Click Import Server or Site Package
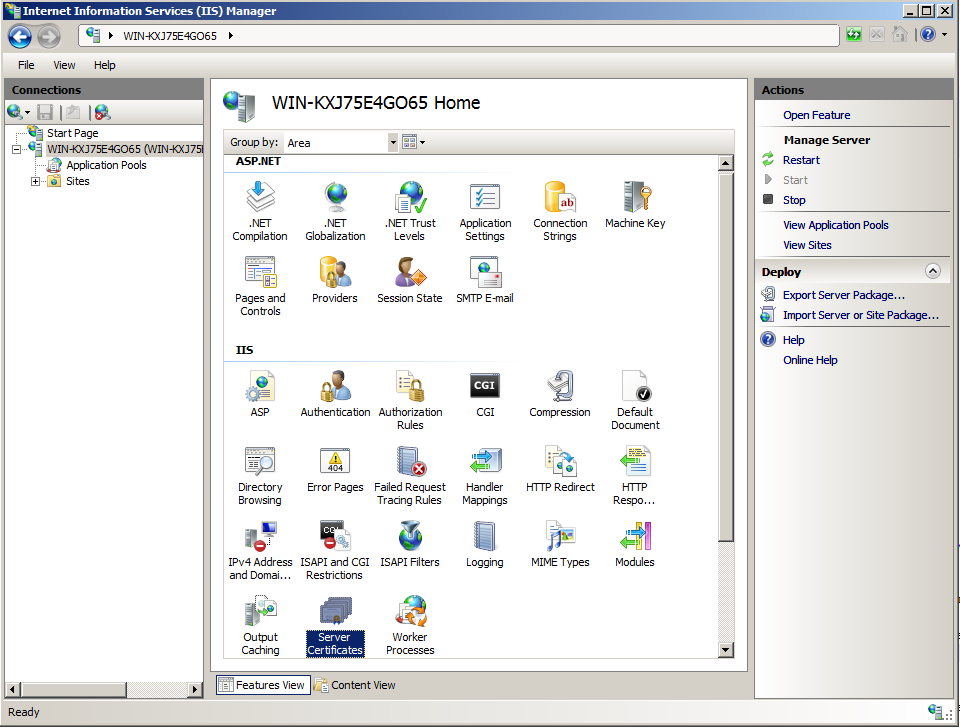960x728 pixels. click(x=860, y=315)
